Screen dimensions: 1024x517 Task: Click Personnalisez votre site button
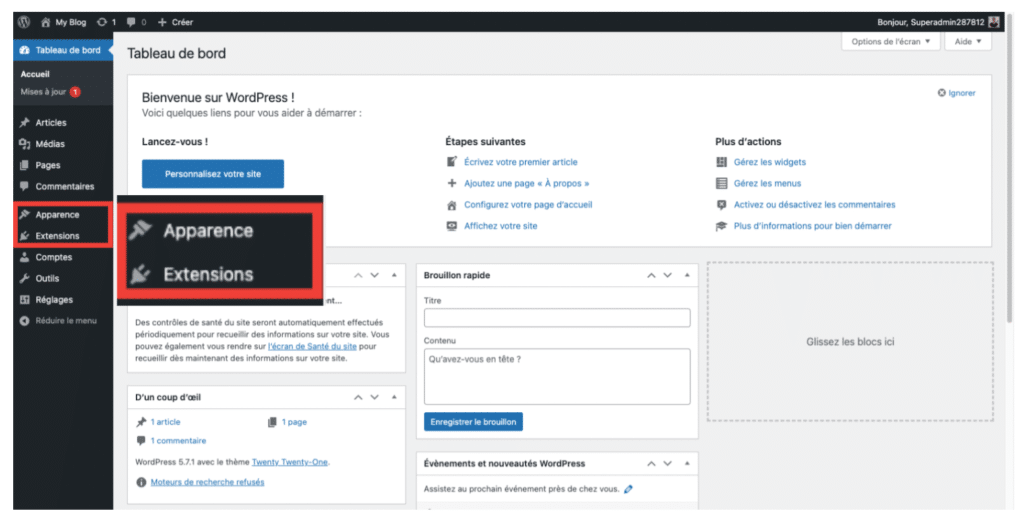click(213, 174)
